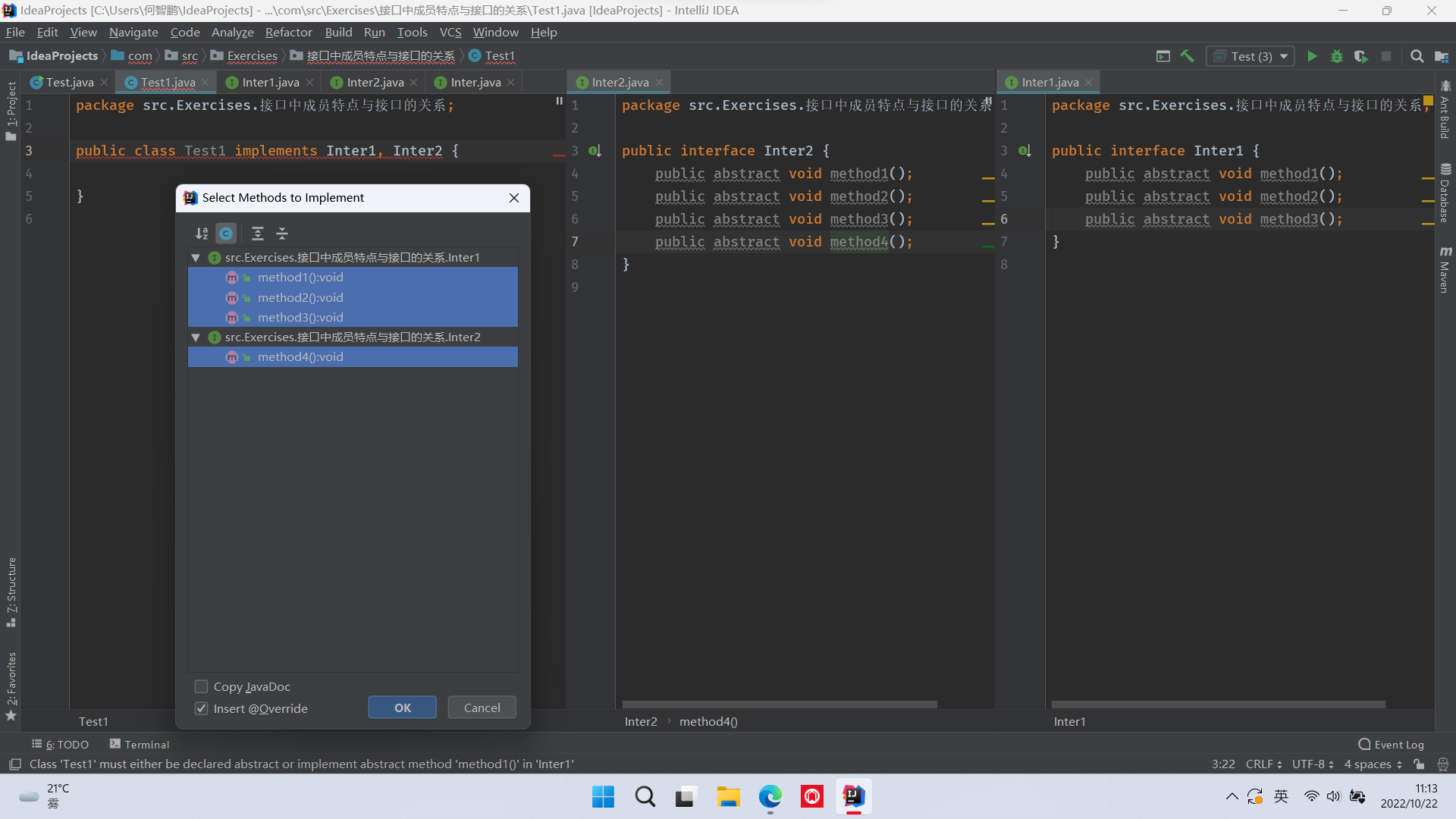The height and width of the screenshot is (819, 1456).
Task: Open the Terminal tool window
Action: tap(140, 745)
